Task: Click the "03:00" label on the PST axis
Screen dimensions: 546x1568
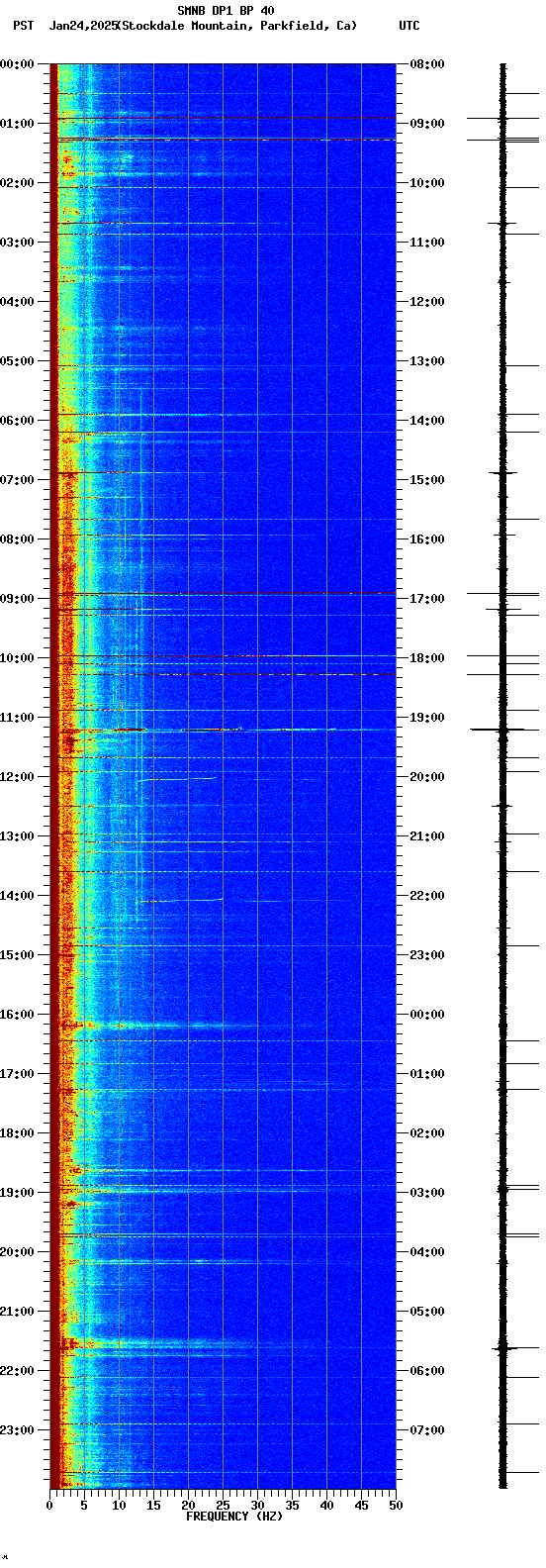Action: [x=17, y=243]
